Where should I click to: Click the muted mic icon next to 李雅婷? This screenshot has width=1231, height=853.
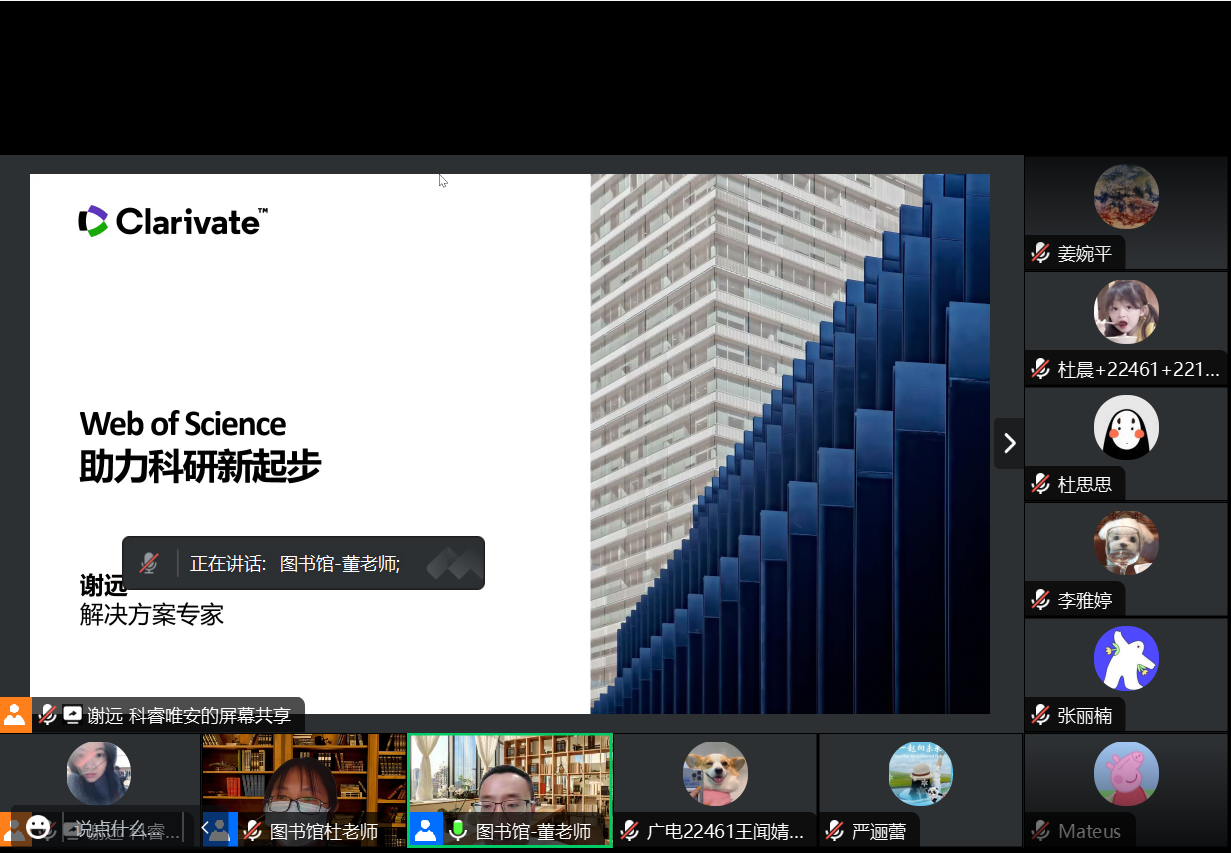coord(1041,600)
